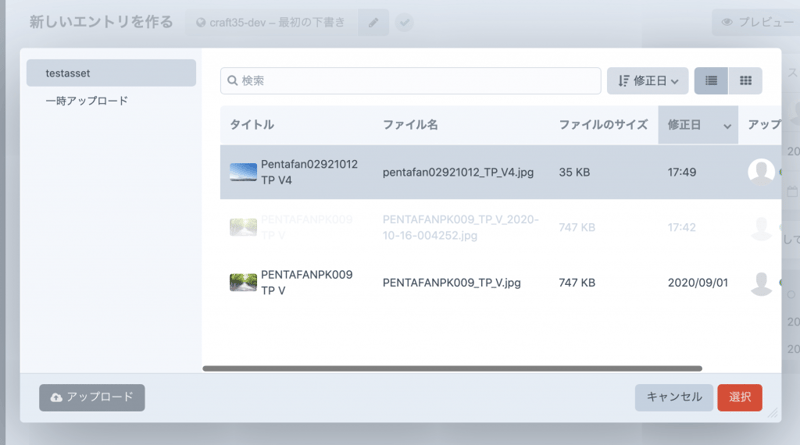
Task: Click filename pentafan02921012_TP_V4.jpg
Action: pos(458,172)
